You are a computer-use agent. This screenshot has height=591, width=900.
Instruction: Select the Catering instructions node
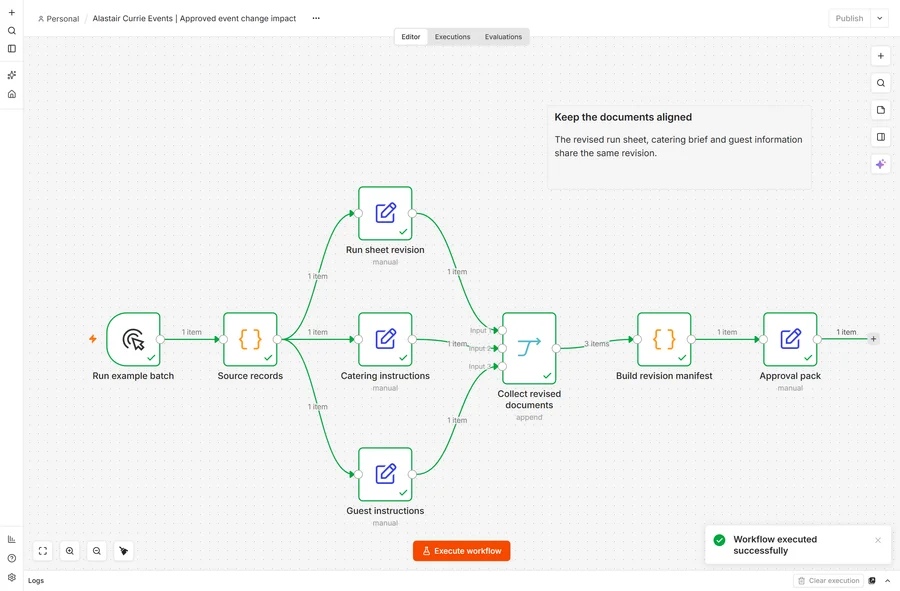385,339
